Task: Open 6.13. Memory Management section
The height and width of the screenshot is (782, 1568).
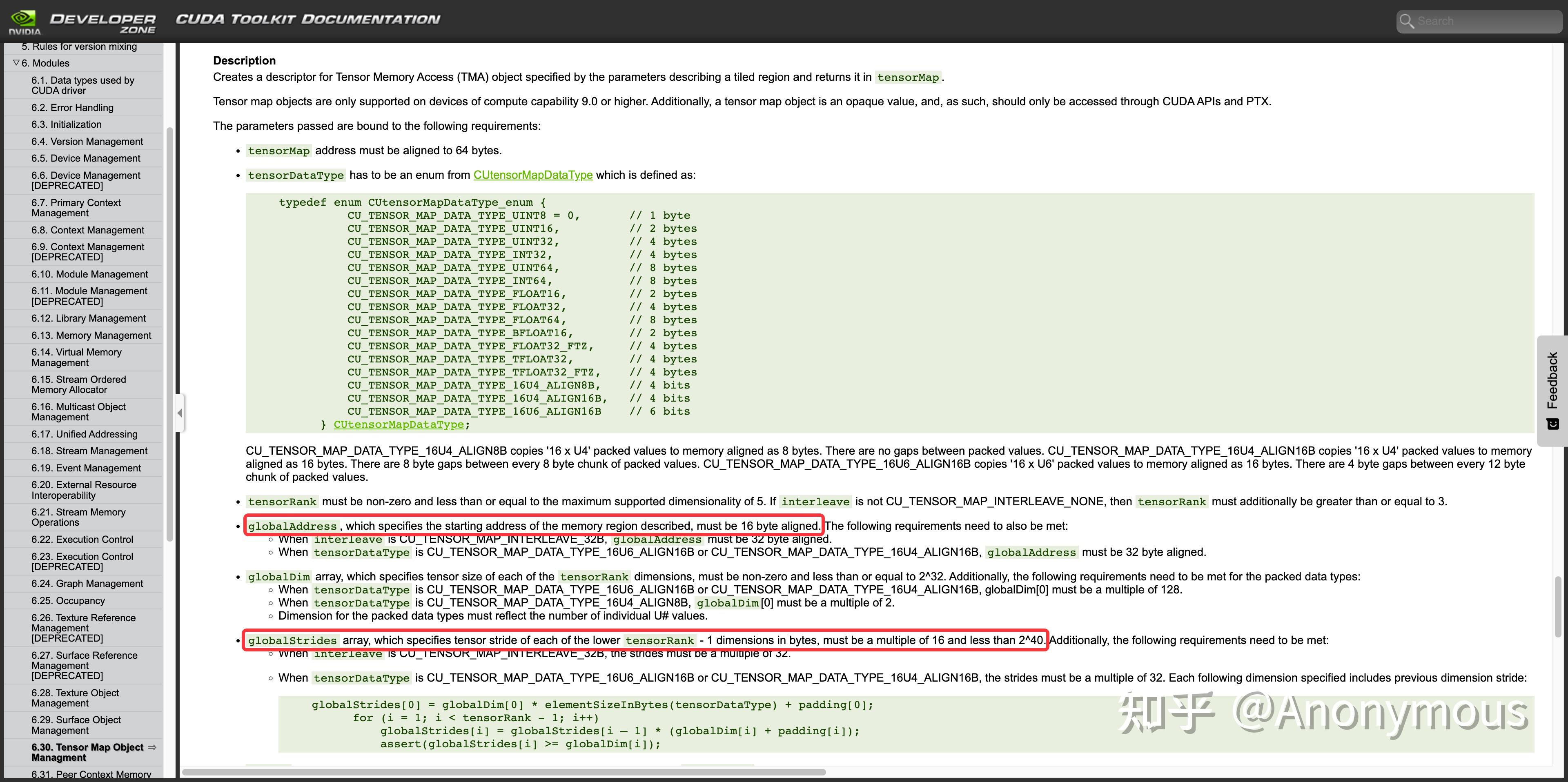Action: pos(91,335)
